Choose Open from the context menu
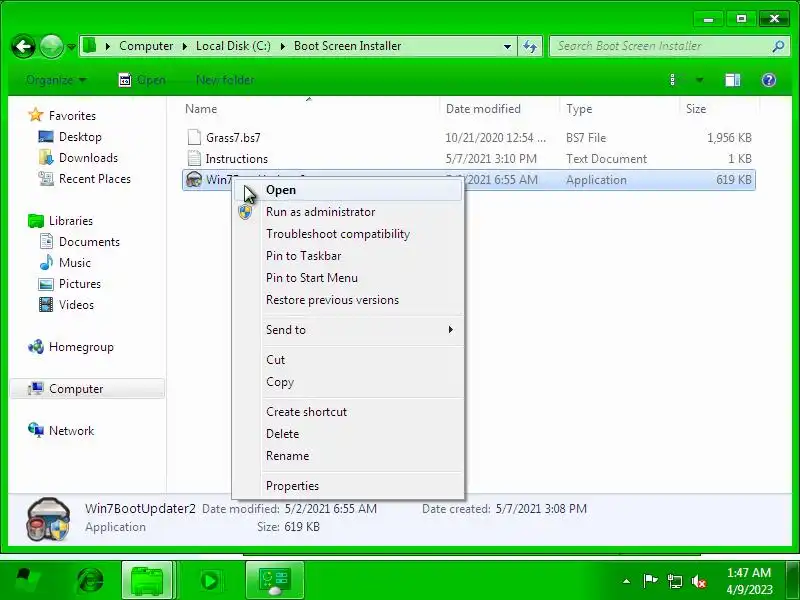 tap(348, 190)
